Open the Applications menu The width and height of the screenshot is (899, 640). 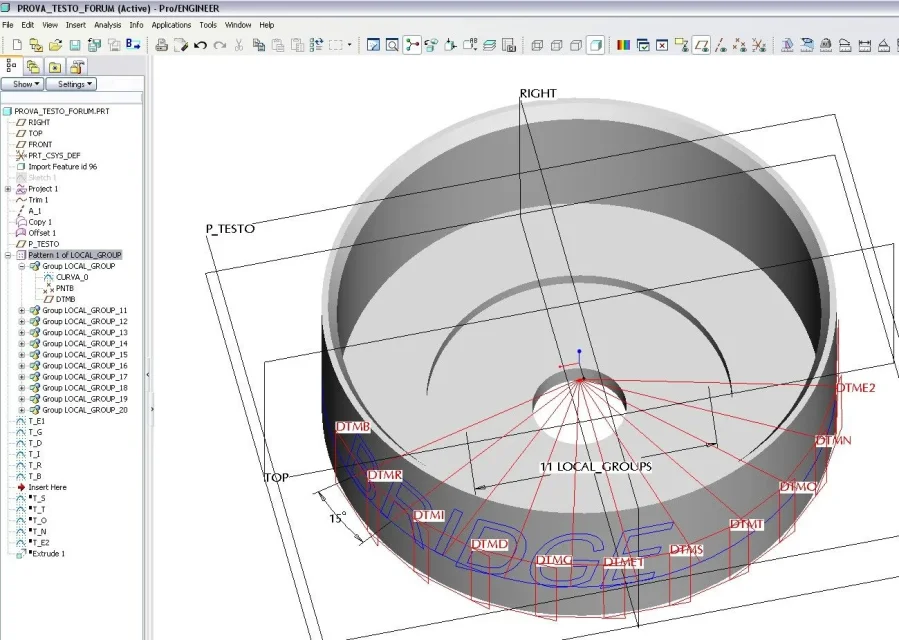pyautogui.click(x=171, y=25)
